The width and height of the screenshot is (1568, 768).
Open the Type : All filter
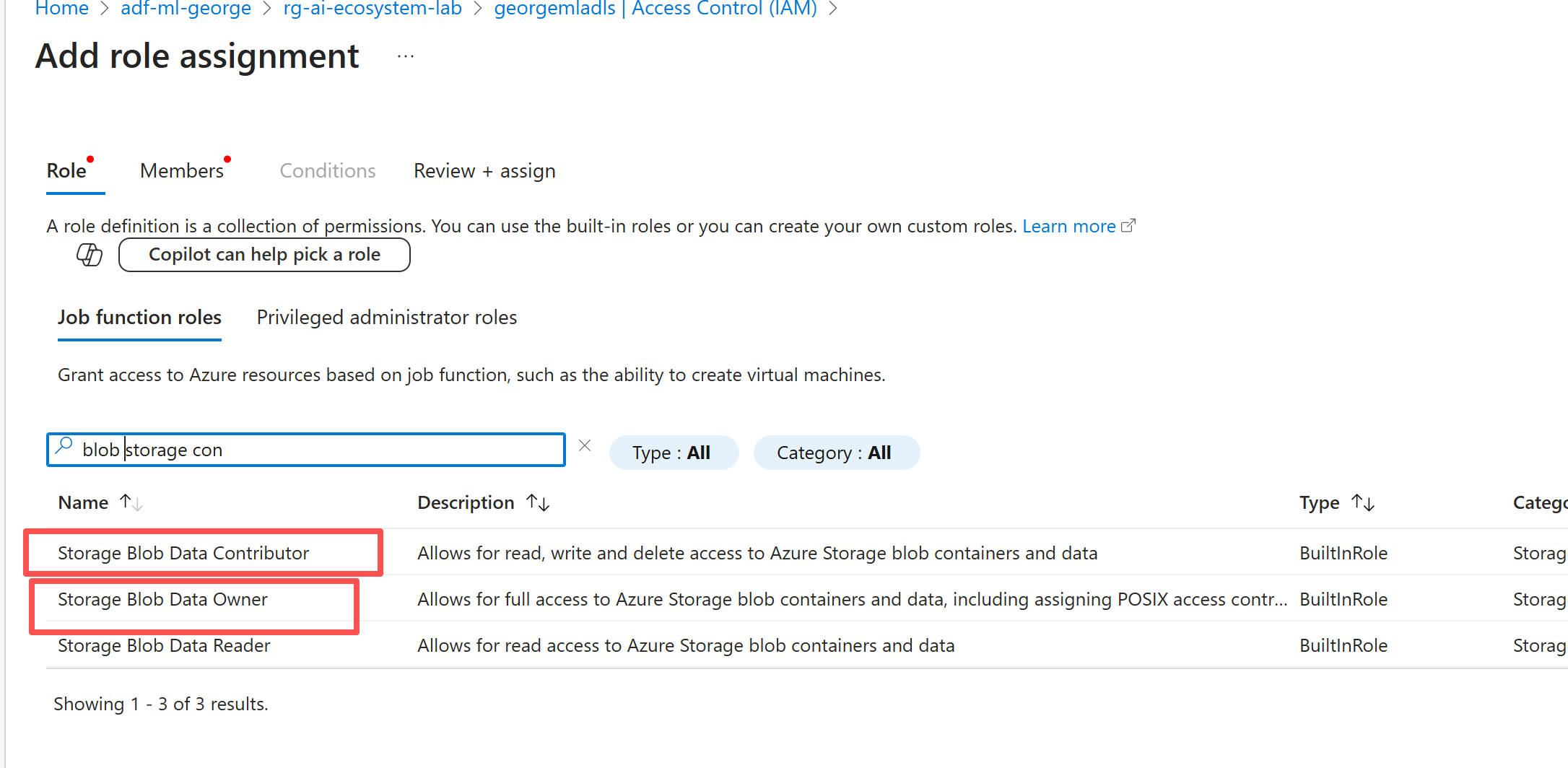674,453
